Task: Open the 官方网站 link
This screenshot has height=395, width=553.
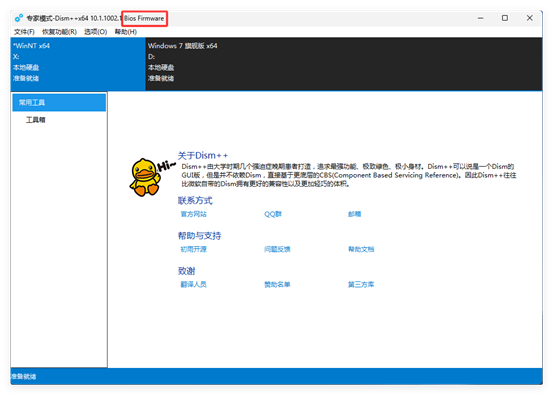Action: coord(194,214)
